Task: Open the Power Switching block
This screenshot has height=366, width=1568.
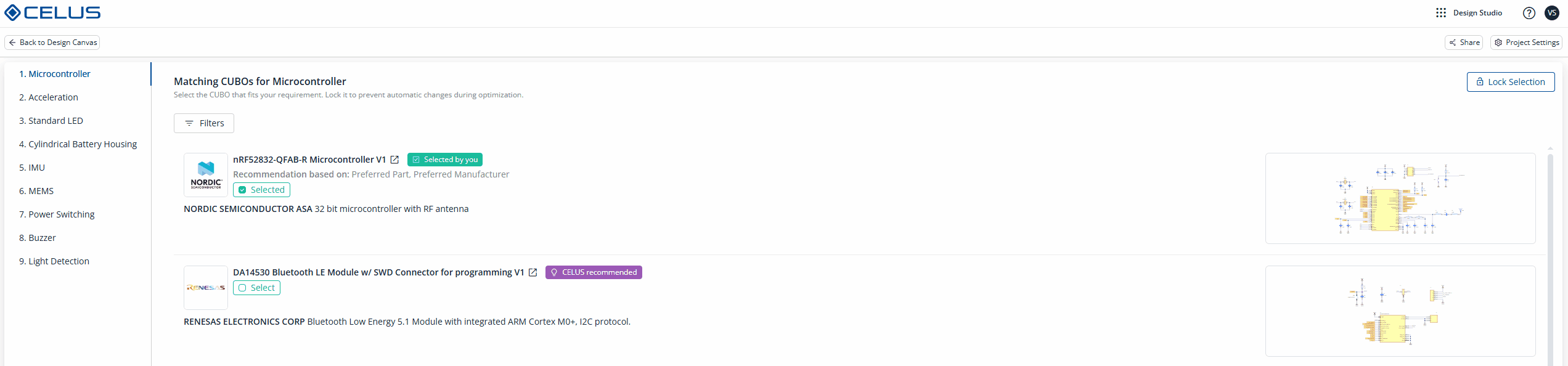Action: (57, 214)
